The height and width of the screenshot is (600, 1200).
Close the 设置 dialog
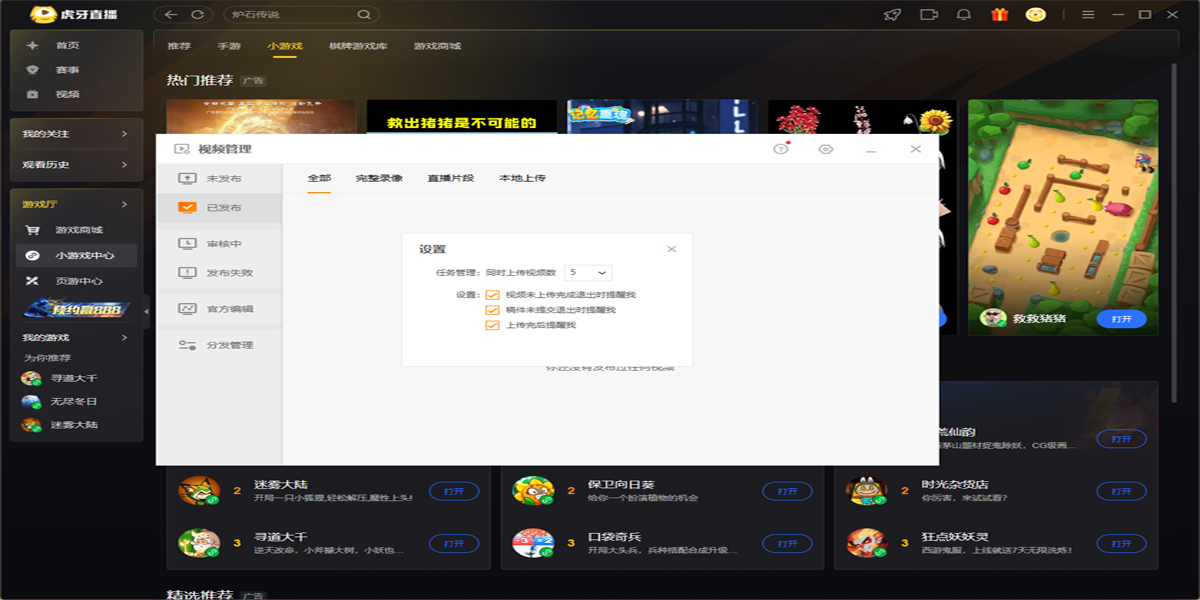coord(671,249)
